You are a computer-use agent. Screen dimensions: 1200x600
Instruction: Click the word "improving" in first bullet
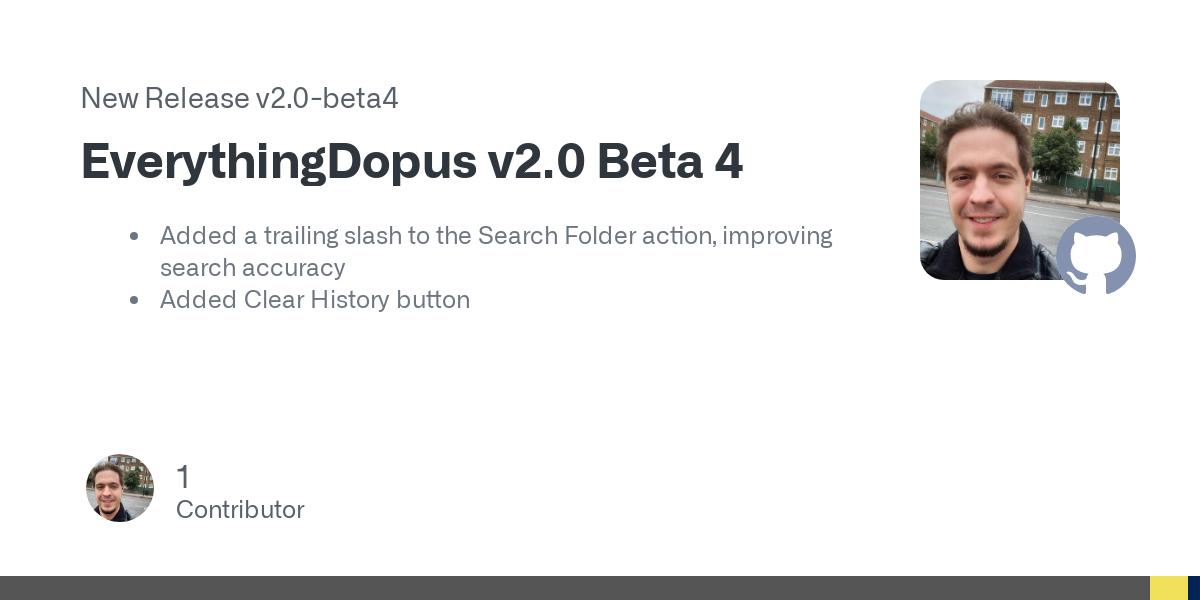pos(777,236)
